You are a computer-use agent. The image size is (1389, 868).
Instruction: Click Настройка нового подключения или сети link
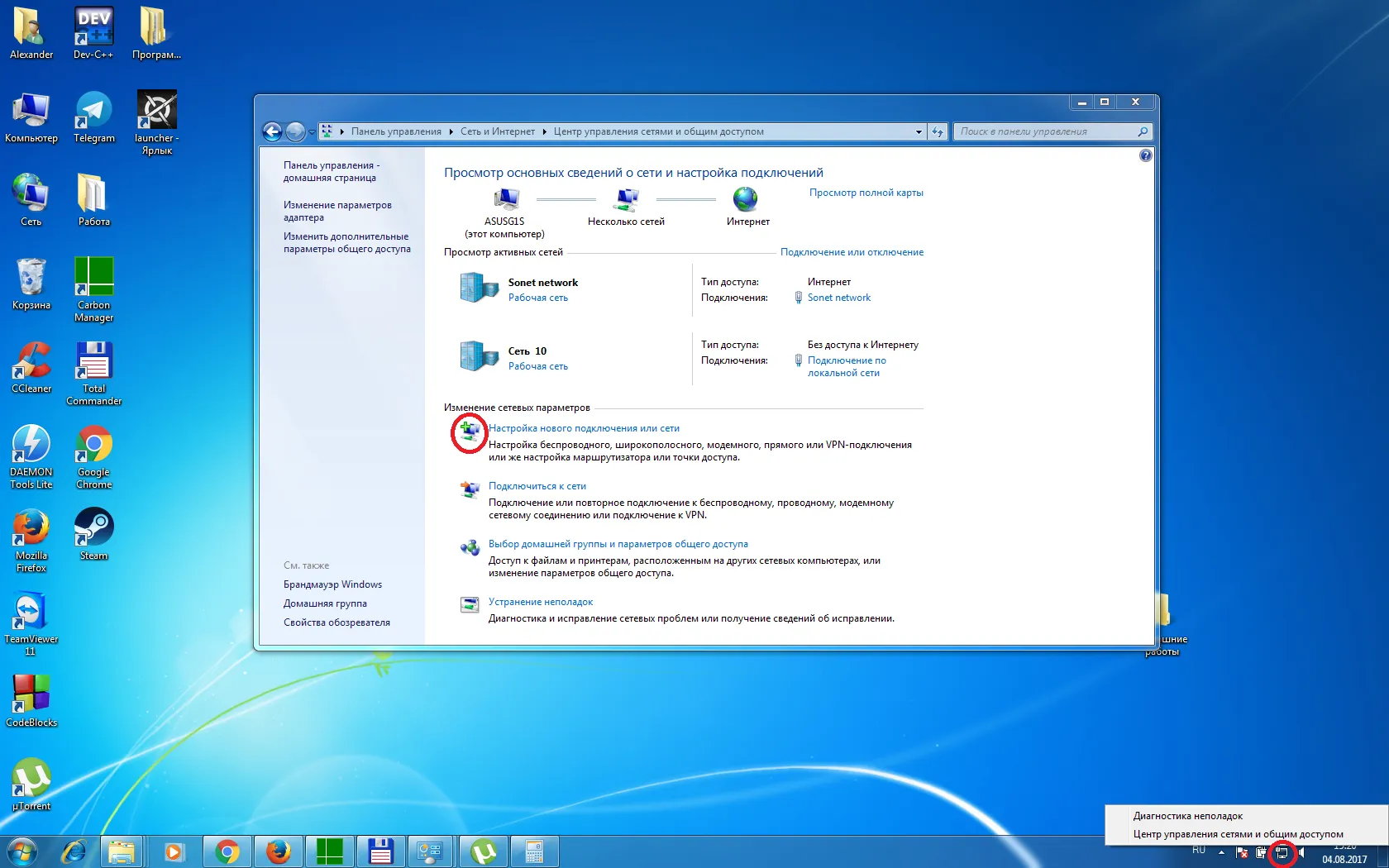pos(584,428)
